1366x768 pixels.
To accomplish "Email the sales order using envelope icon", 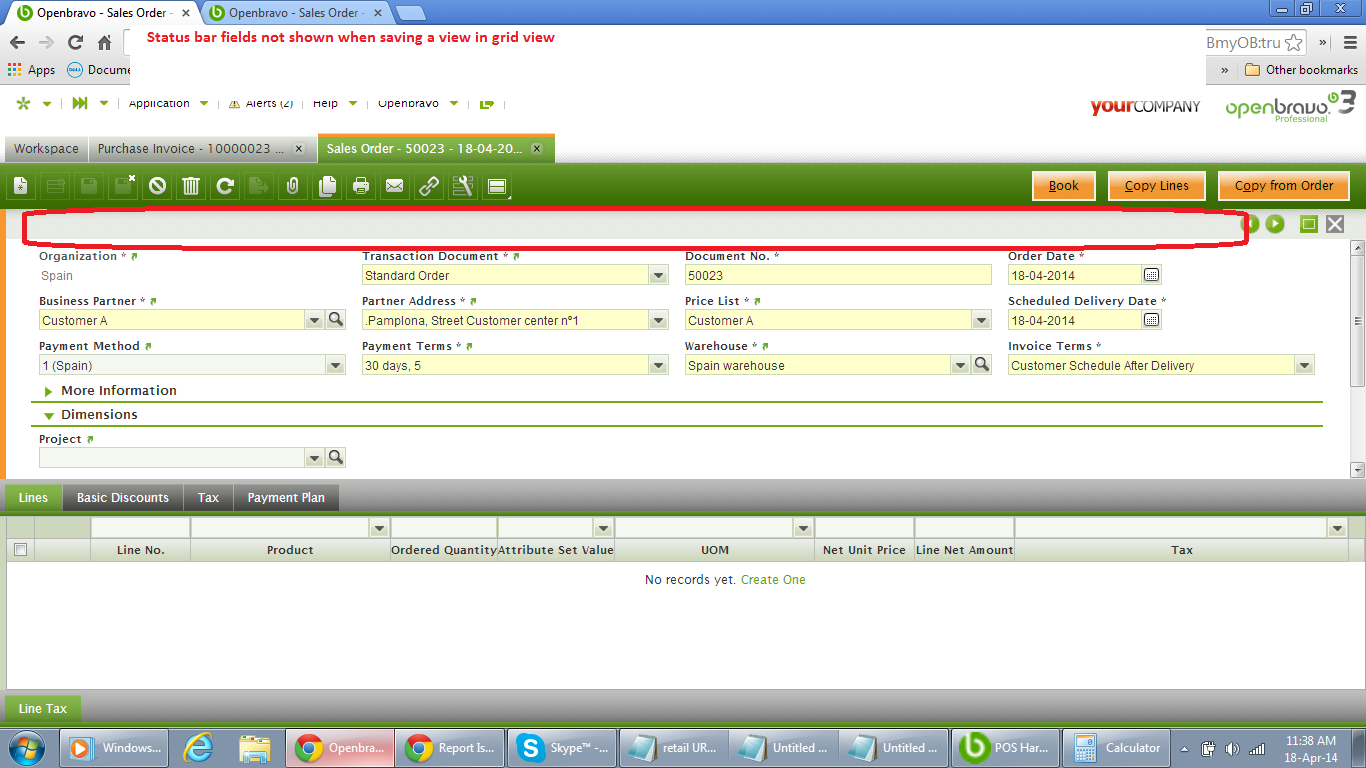I will [395, 186].
